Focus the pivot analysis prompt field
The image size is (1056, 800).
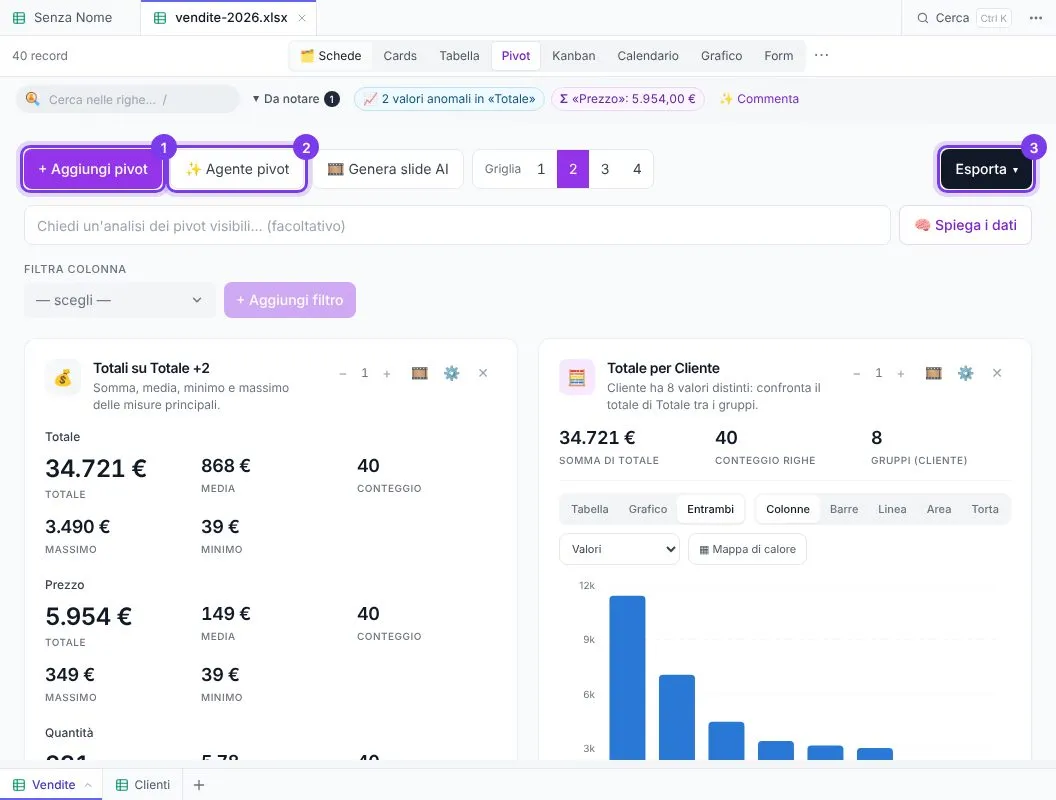457,226
